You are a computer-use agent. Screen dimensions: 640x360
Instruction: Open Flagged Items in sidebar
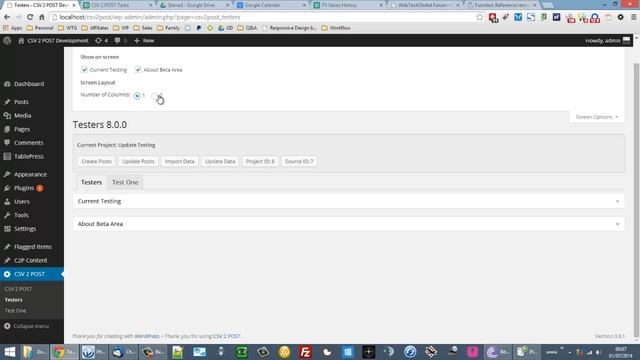[32, 247]
